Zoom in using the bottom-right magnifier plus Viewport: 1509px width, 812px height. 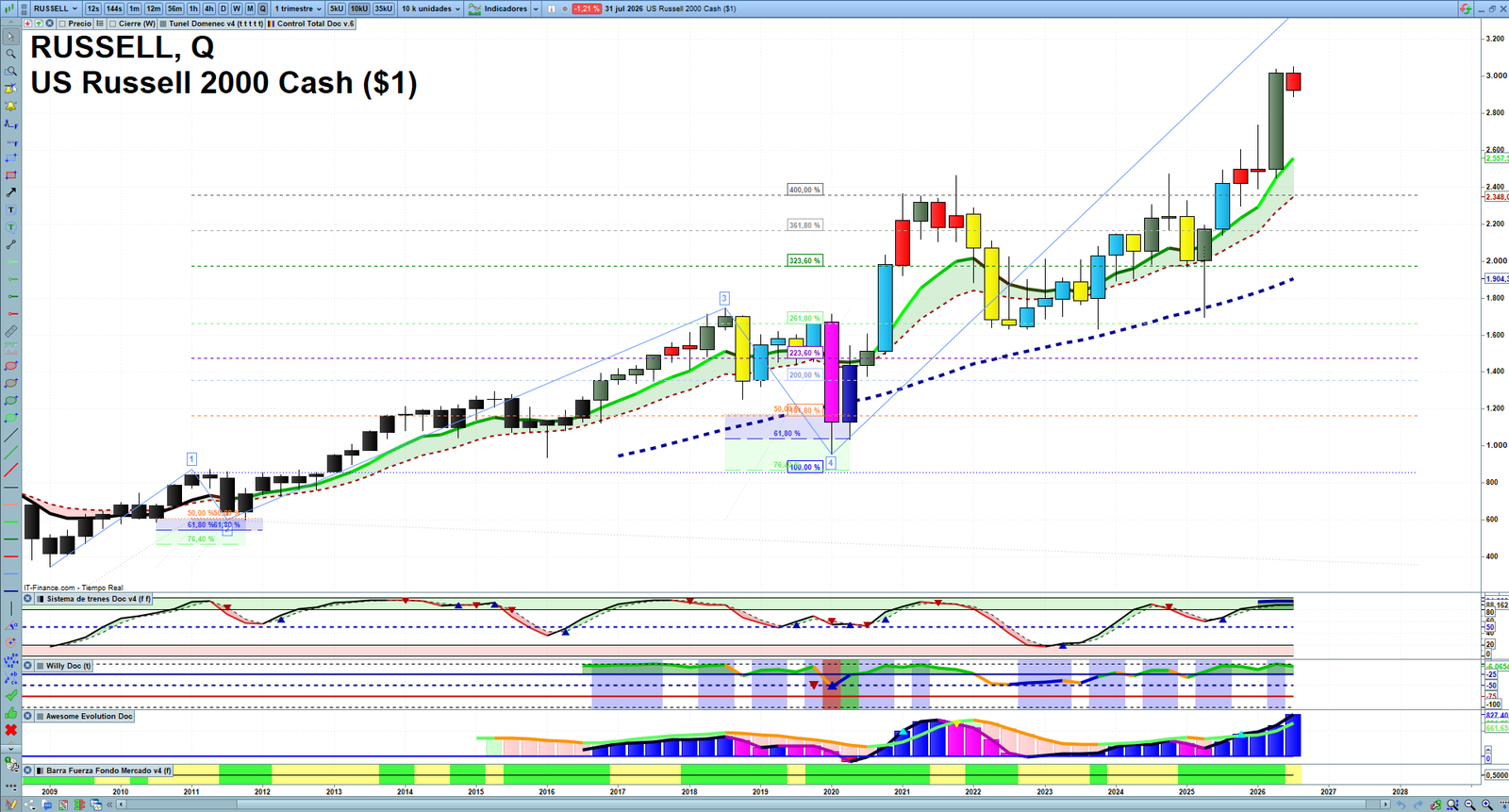point(1486,804)
